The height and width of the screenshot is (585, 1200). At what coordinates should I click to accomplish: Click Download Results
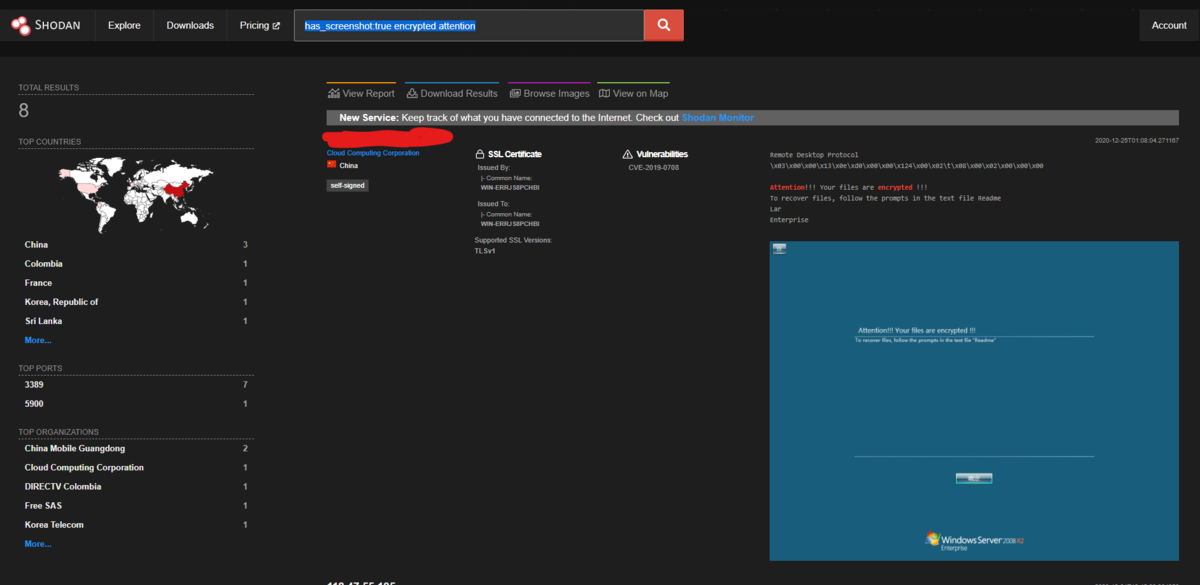[x=452, y=93]
